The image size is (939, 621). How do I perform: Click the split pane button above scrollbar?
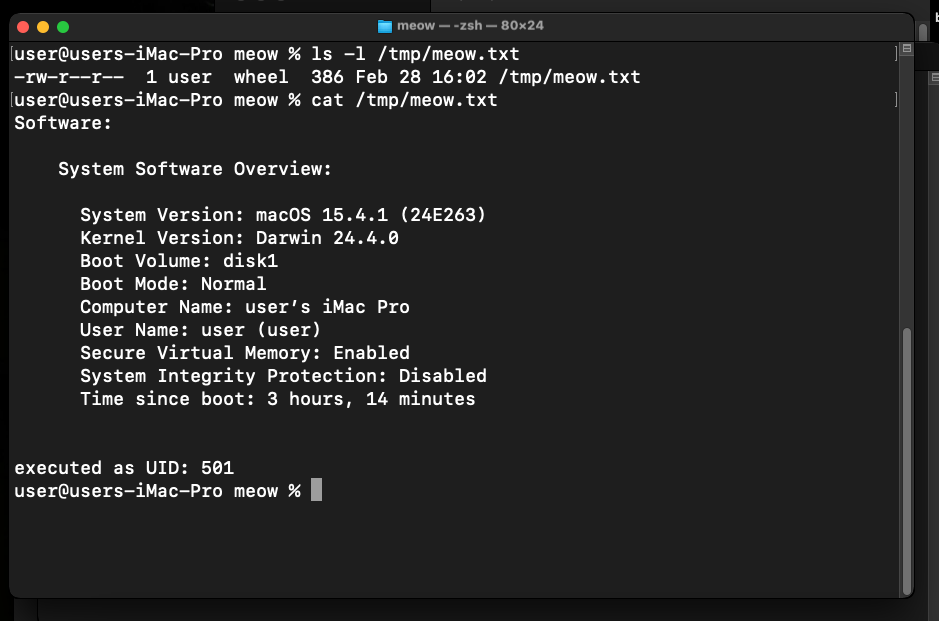[907, 48]
